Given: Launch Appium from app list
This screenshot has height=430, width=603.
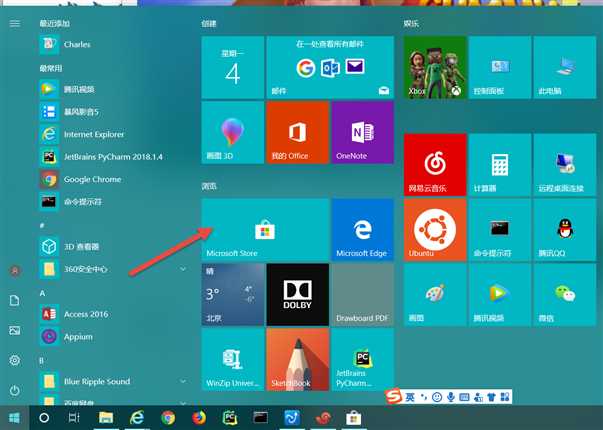Looking at the screenshot, I should [113, 337].
